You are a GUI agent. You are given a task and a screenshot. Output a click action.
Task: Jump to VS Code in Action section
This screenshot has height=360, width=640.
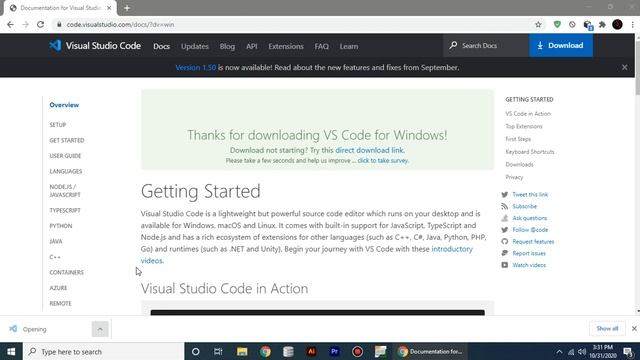tap(528, 114)
